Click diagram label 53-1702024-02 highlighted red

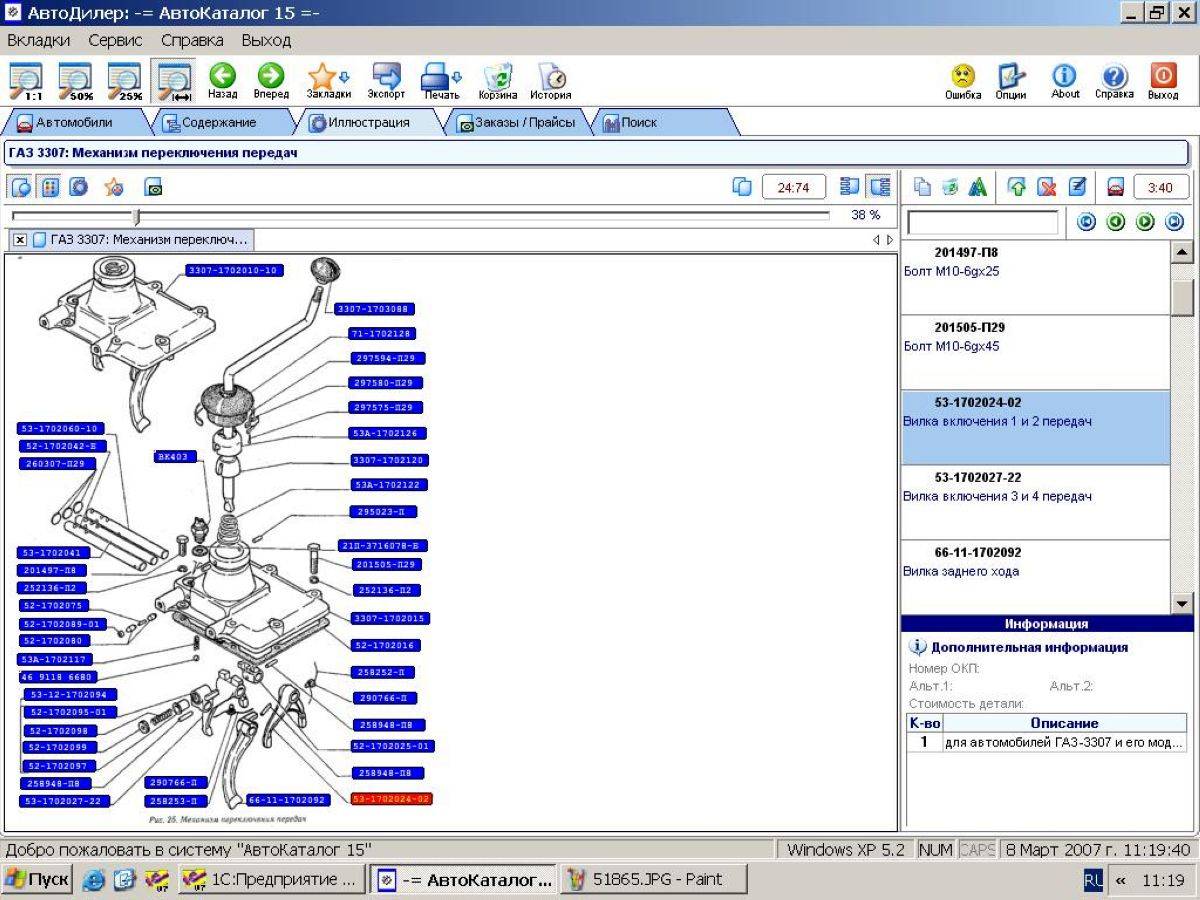click(x=392, y=799)
